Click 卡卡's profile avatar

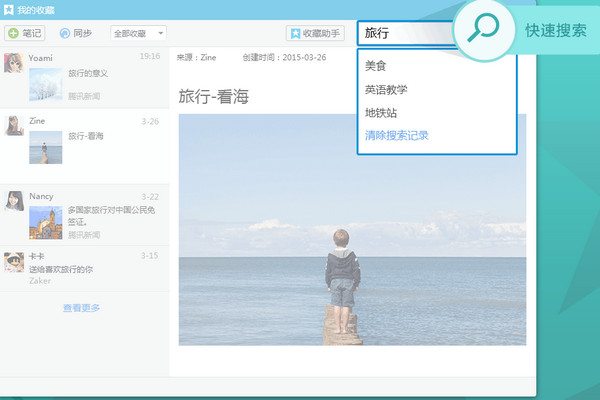click(x=14, y=262)
